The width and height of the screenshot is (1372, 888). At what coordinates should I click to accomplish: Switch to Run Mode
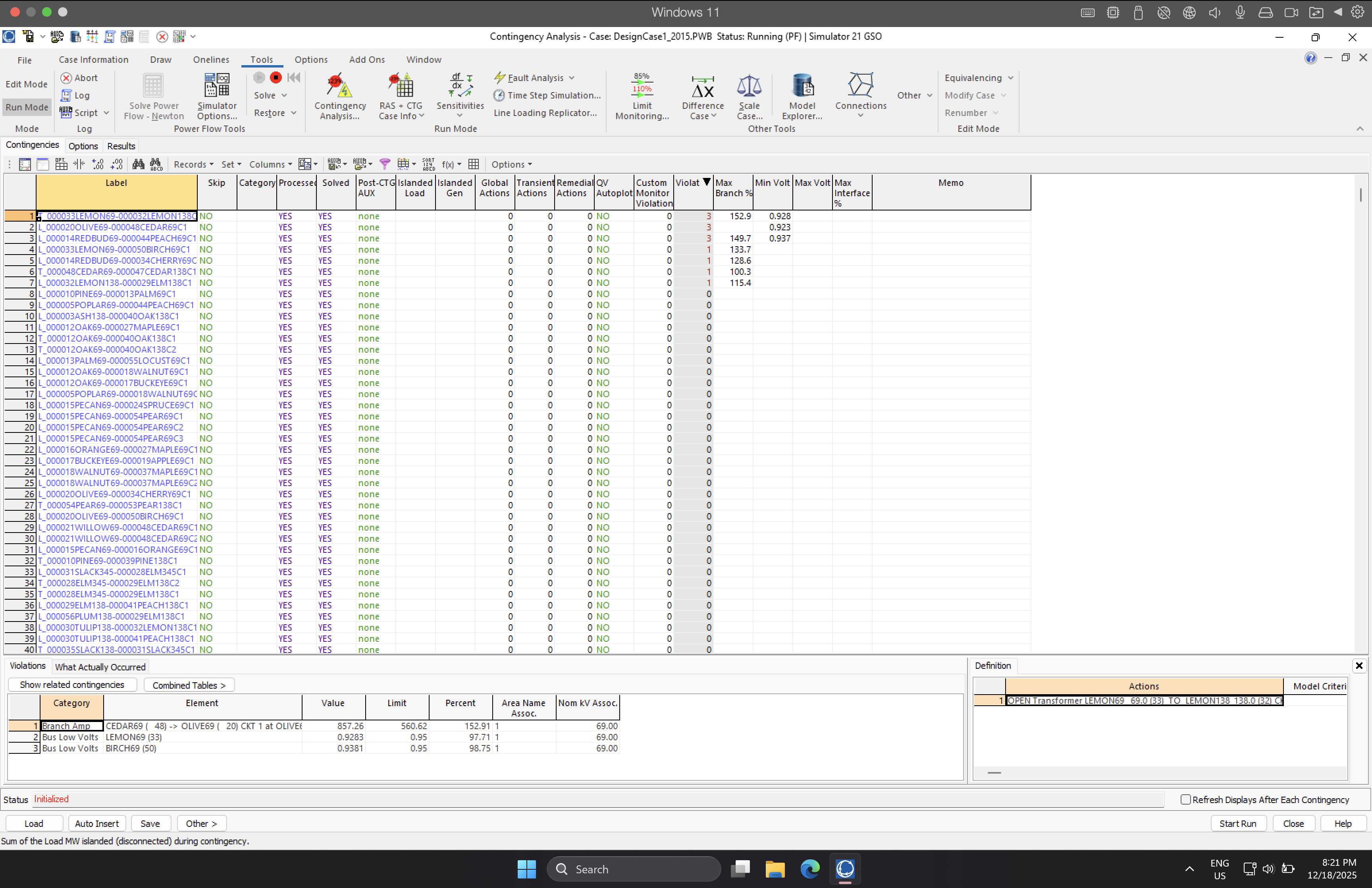coord(27,107)
